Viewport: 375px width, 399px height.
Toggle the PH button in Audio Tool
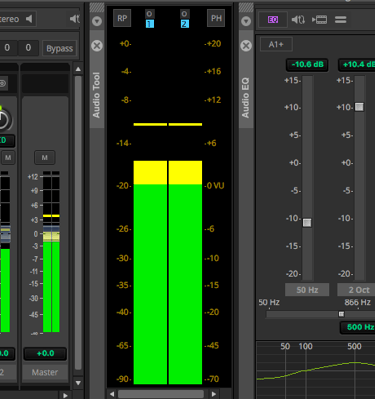click(216, 18)
